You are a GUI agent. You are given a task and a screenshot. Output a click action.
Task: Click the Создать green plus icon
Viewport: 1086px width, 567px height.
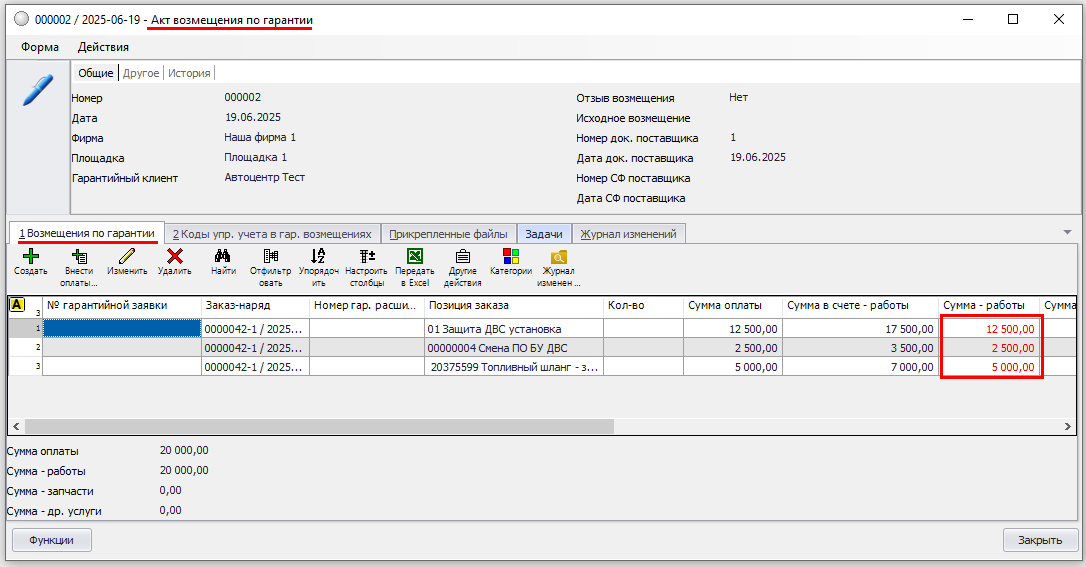(31, 257)
